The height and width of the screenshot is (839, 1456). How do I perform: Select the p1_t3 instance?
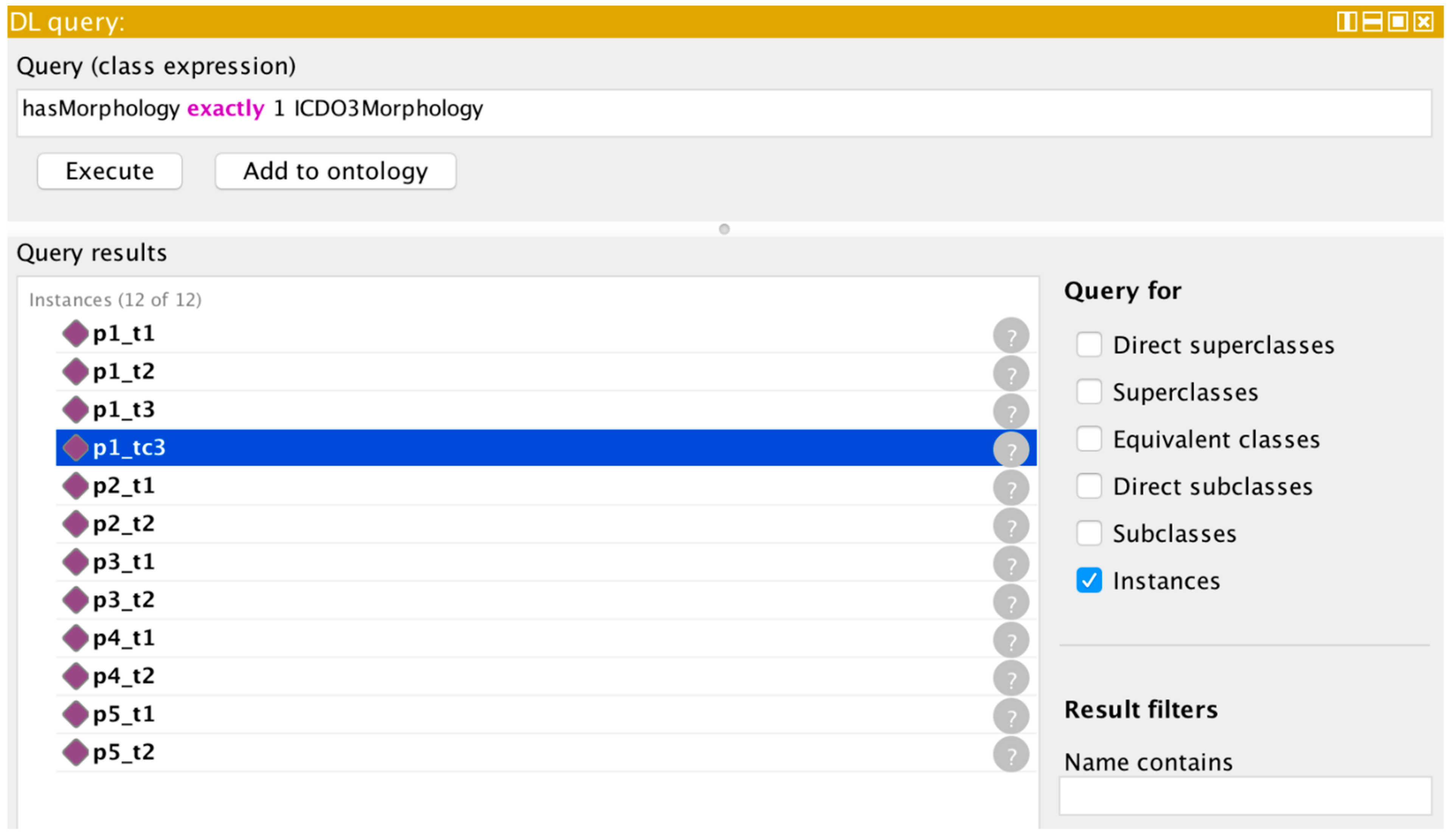click(x=124, y=410)
